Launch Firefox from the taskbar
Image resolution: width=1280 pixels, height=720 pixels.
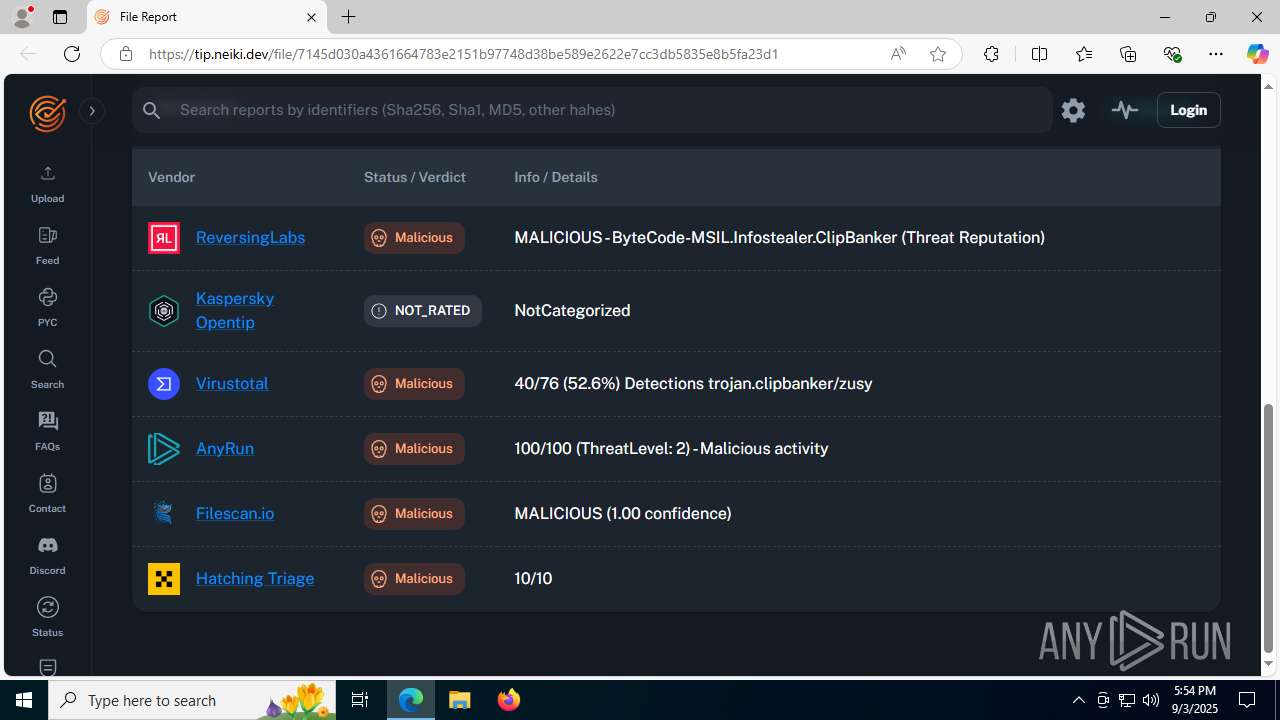pos(509,700)
